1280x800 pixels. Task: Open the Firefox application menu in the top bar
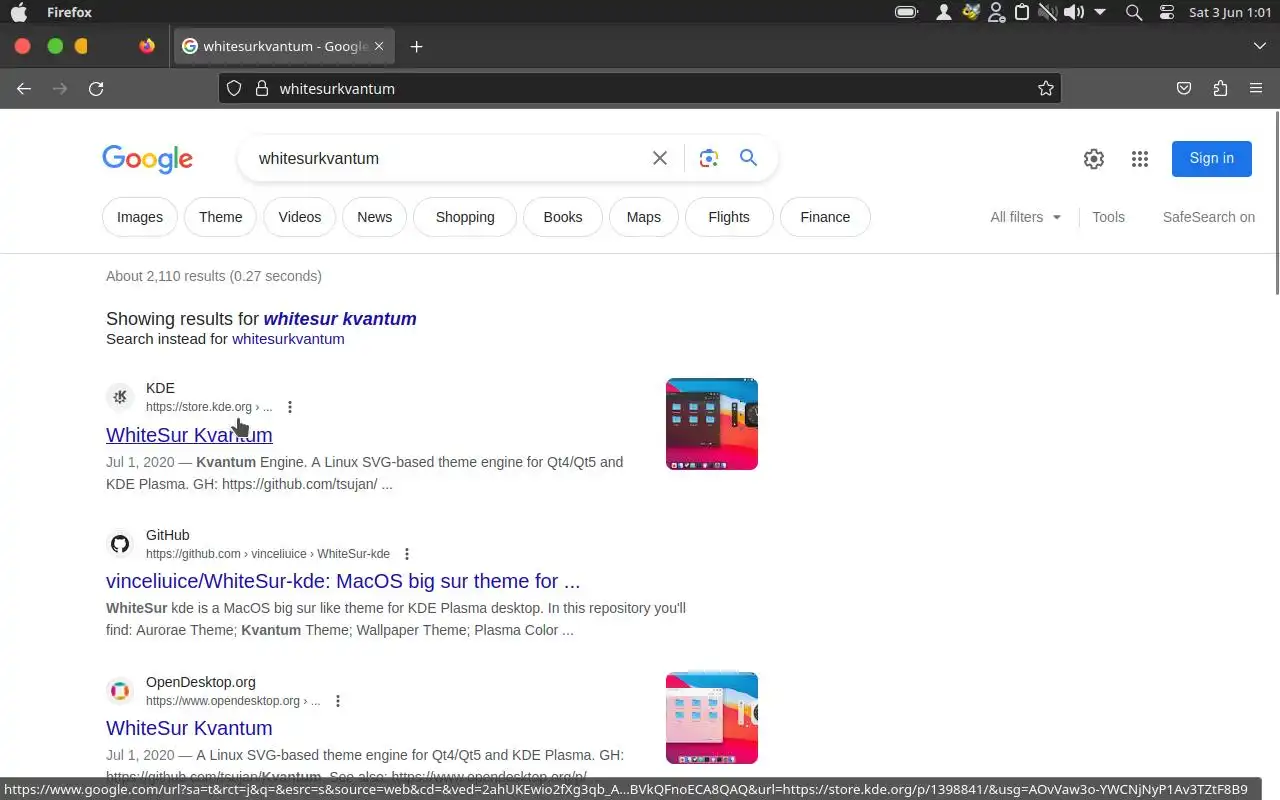pos(69,12)
